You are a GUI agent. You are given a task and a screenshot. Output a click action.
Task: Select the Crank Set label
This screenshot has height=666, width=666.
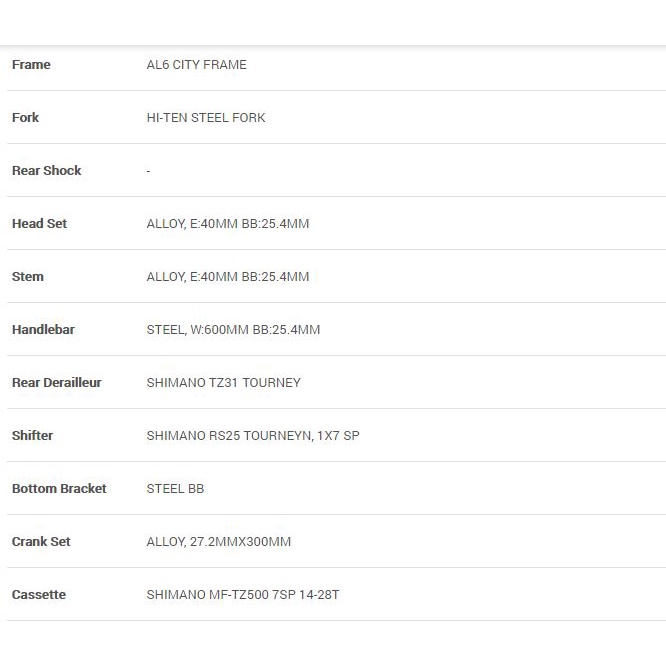tap(41, 542)
